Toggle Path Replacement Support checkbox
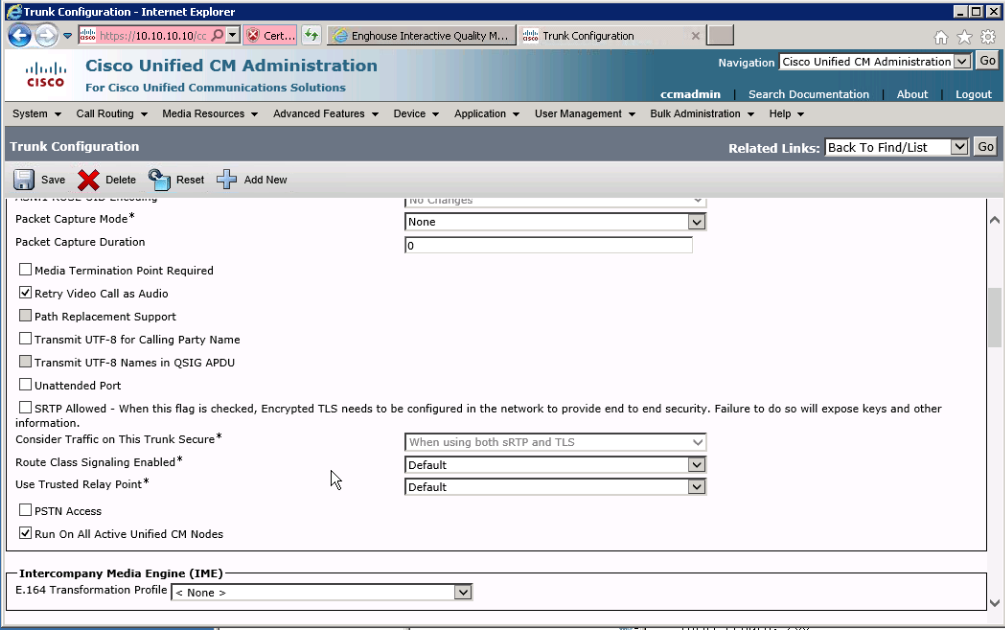This screenshot has height=630, width=1005. tap(25, 316)
